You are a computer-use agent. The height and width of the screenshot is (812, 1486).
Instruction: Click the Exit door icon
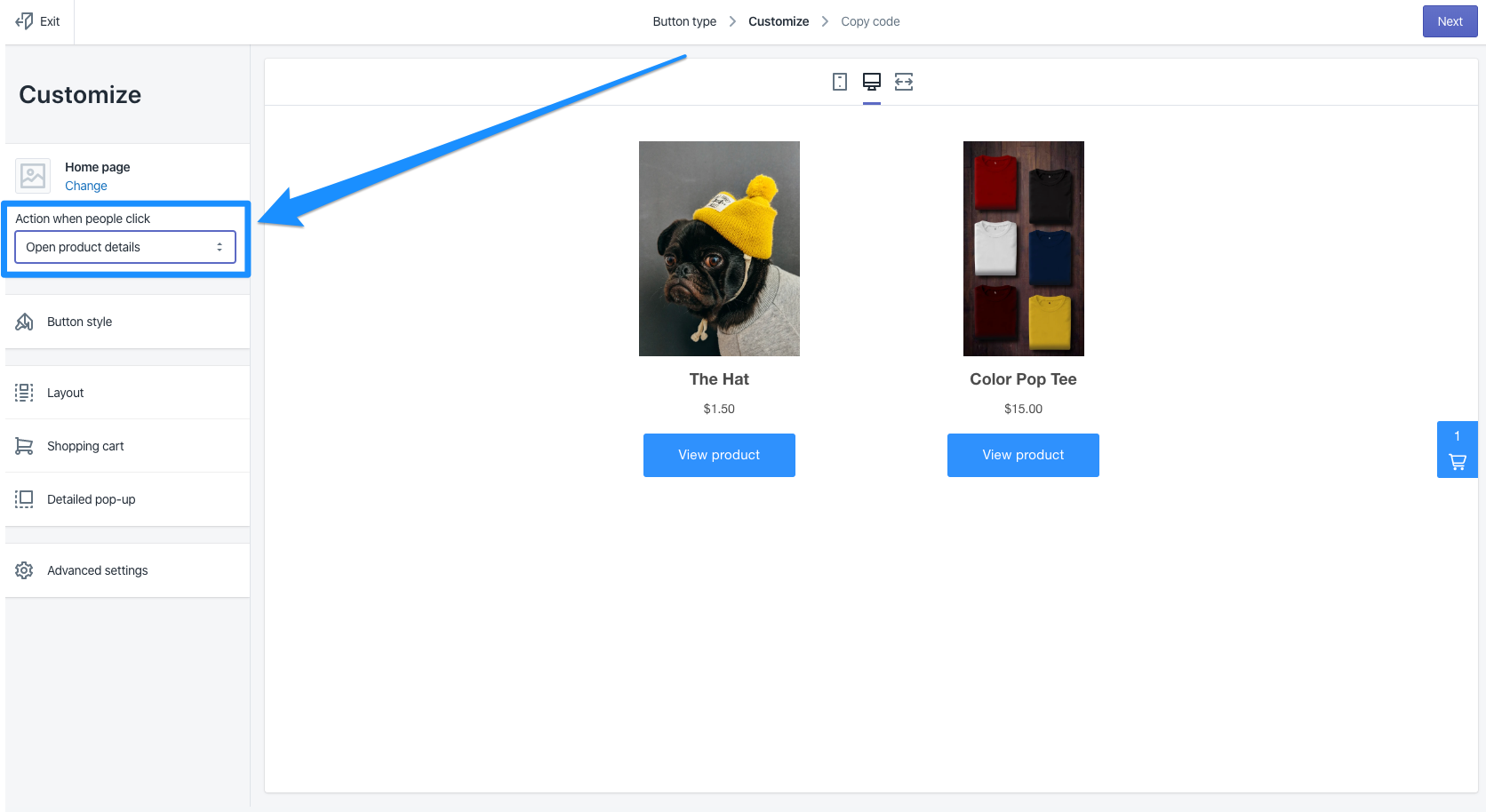(25, 20)
